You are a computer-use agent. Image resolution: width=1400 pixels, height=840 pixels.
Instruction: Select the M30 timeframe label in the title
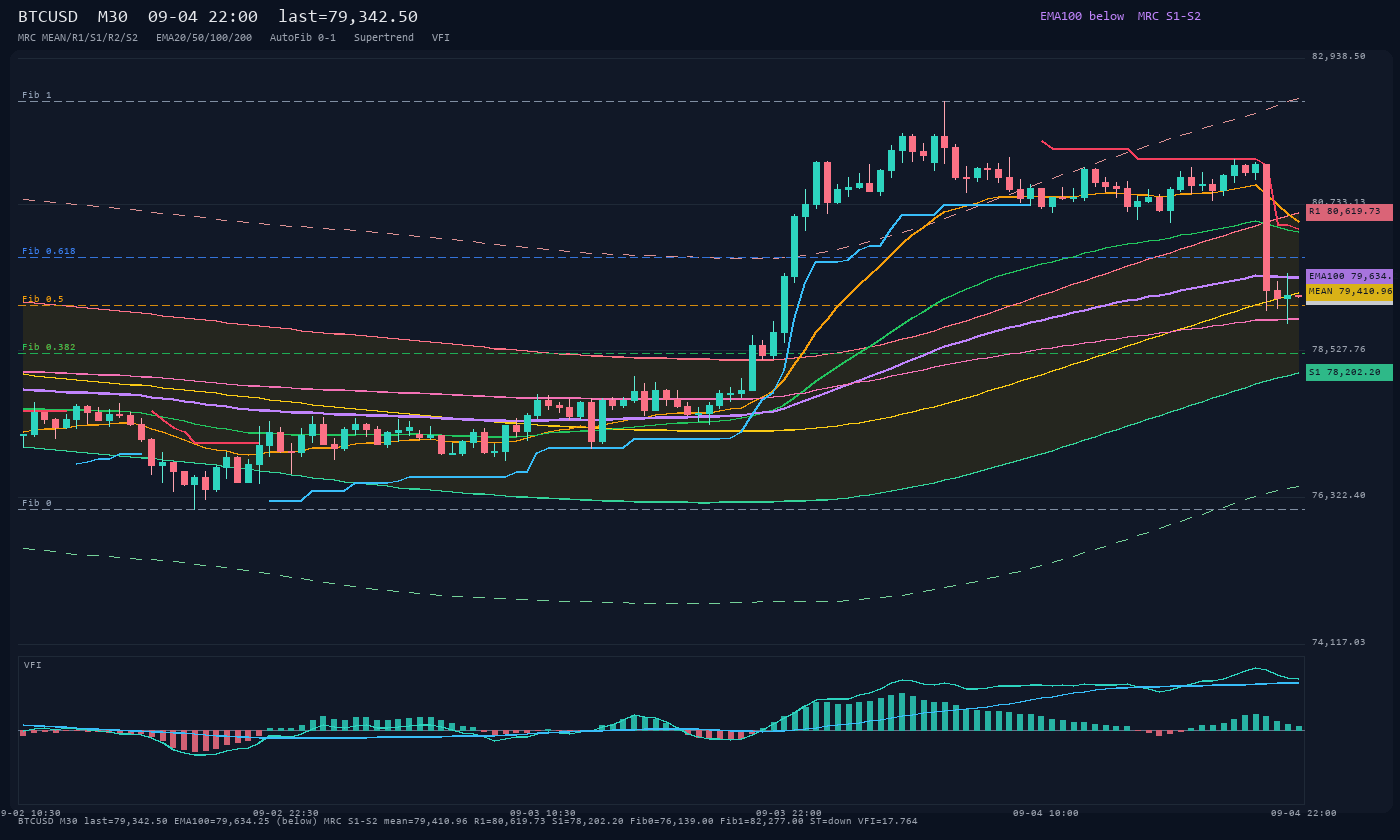point(113,17)
